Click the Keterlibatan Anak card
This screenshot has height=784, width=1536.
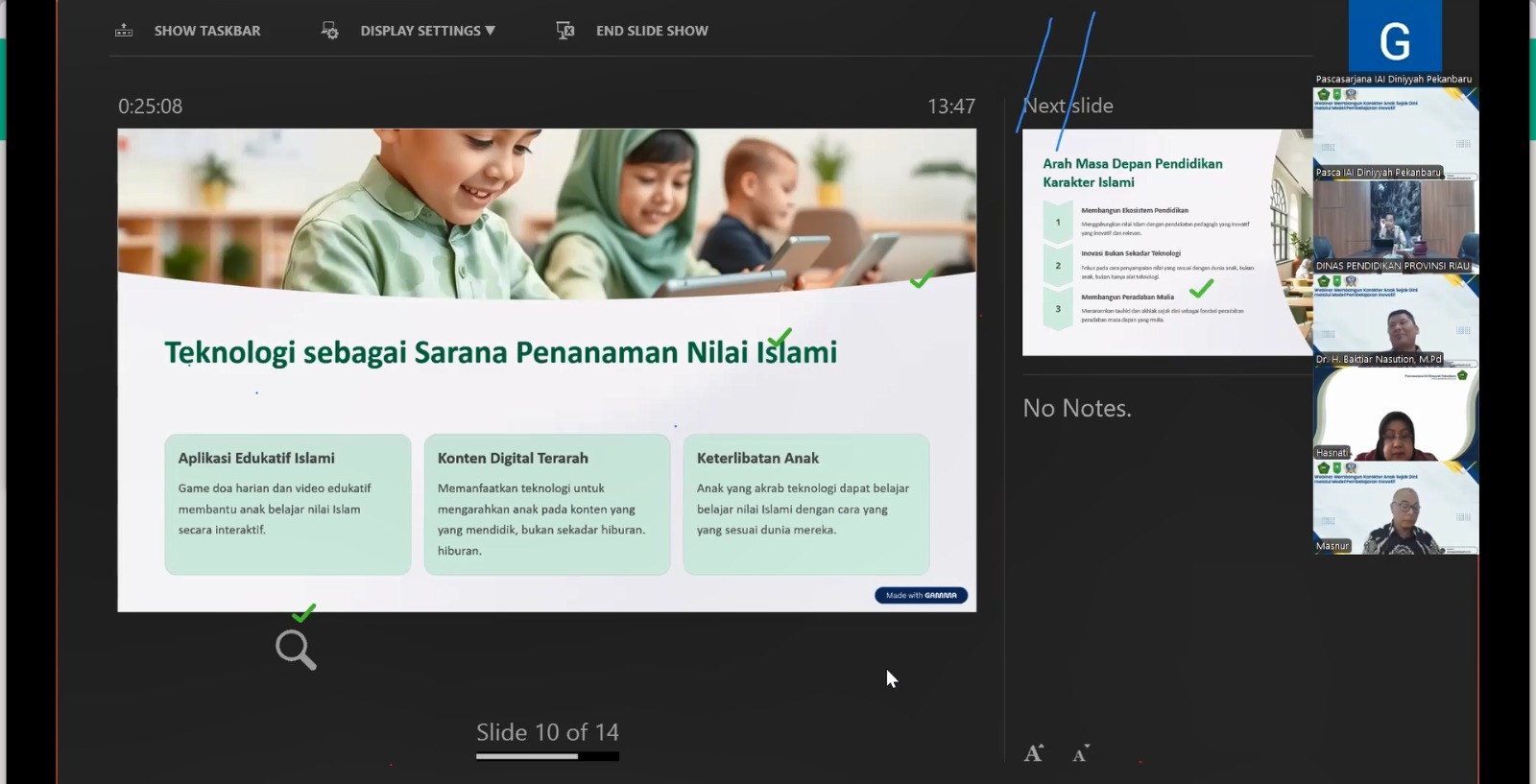click(806, 505)
